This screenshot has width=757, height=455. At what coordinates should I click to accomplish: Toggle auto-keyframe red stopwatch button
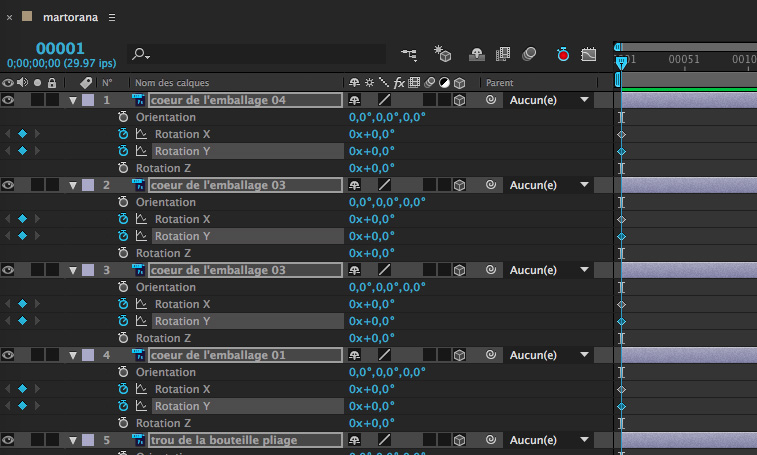click(x=563, y=54)
